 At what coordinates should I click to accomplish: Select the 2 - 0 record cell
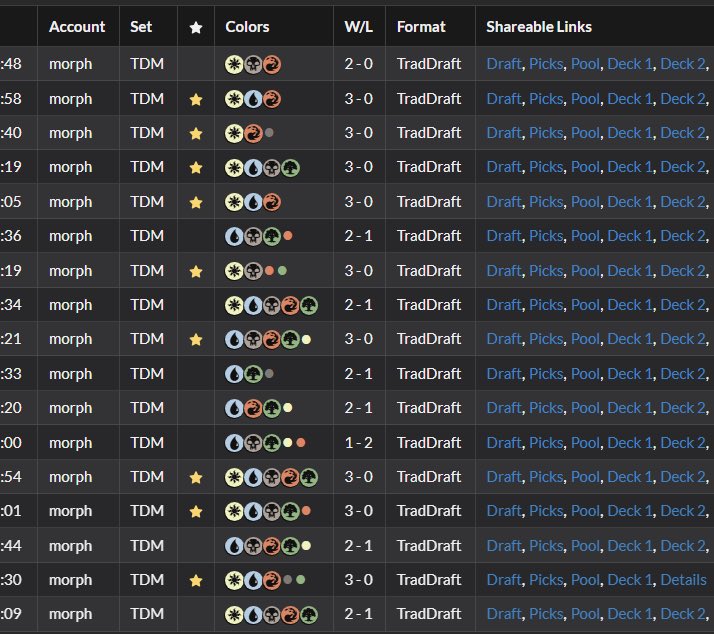(x=358, y=64)
